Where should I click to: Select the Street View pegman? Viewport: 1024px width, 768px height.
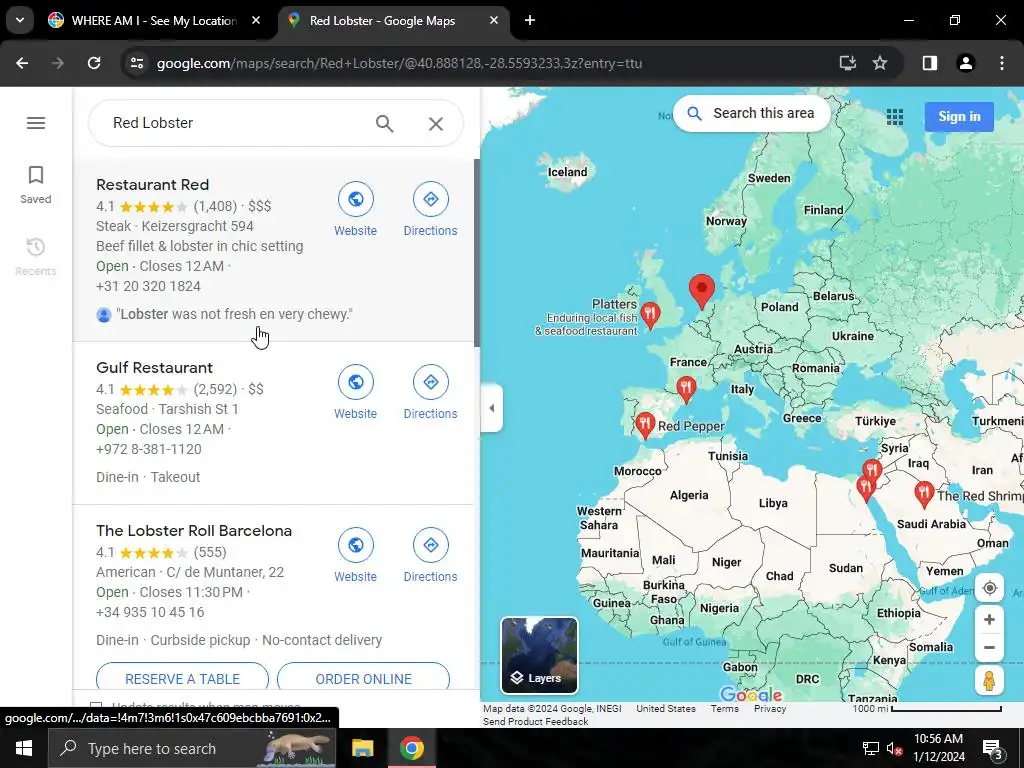click(989, 680)
